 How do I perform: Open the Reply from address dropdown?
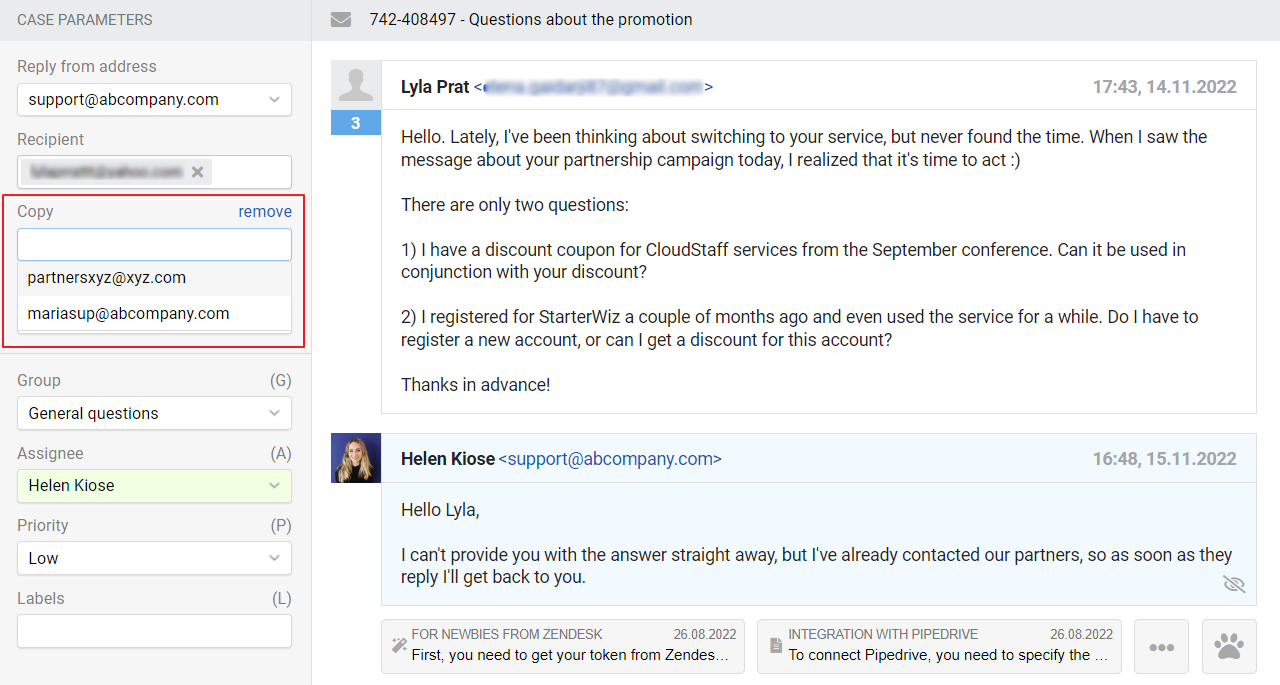154,100
